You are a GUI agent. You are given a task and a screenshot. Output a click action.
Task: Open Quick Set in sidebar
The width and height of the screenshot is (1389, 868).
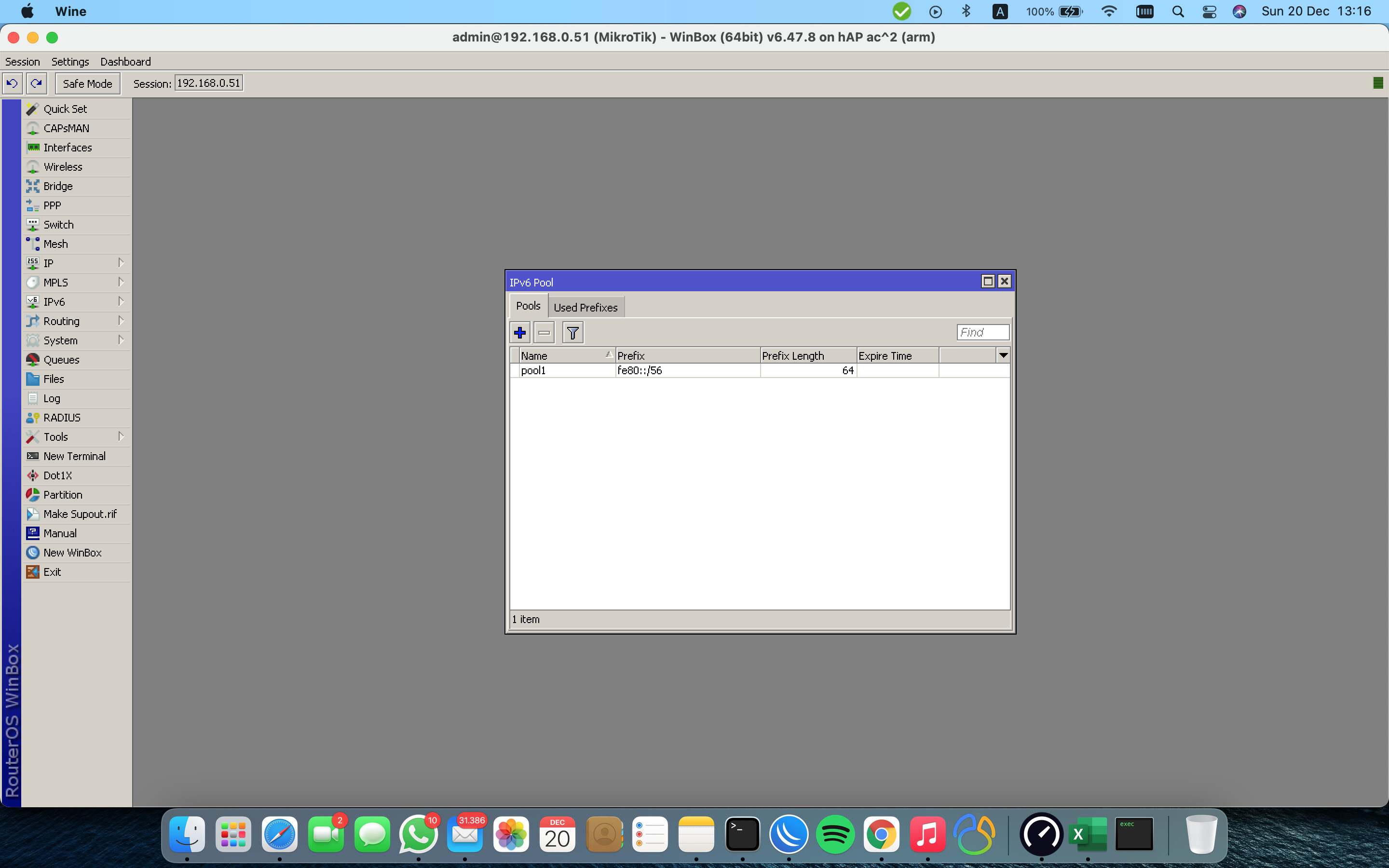point(65,109)
